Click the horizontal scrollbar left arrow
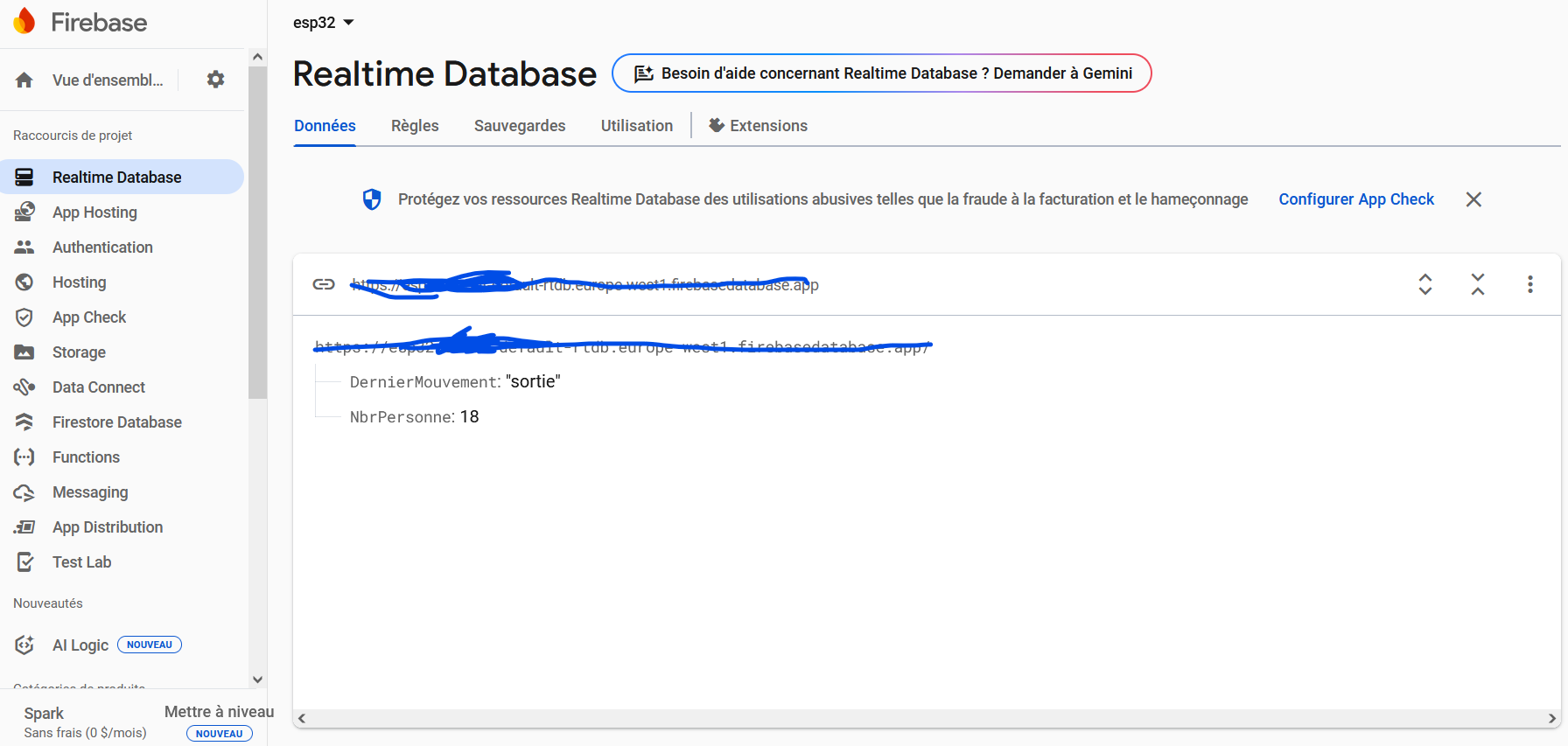The image size is (1568, 746). (x=302, y=719)
